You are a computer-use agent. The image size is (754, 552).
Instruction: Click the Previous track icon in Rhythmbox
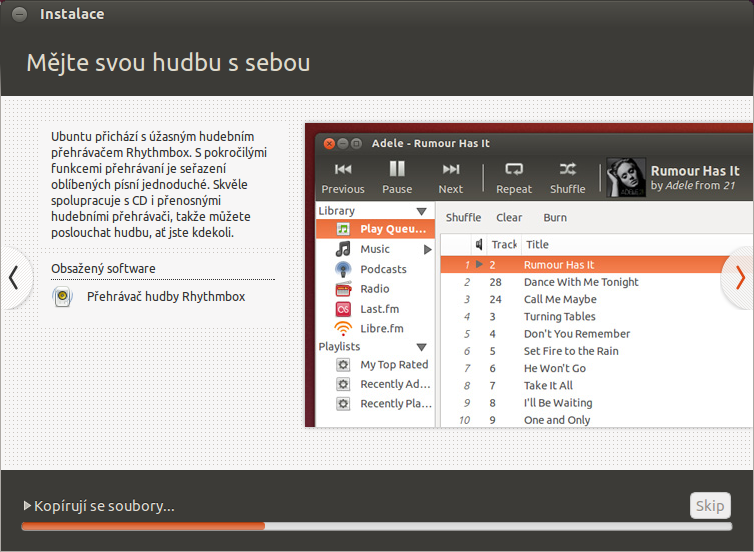point(343,169)
